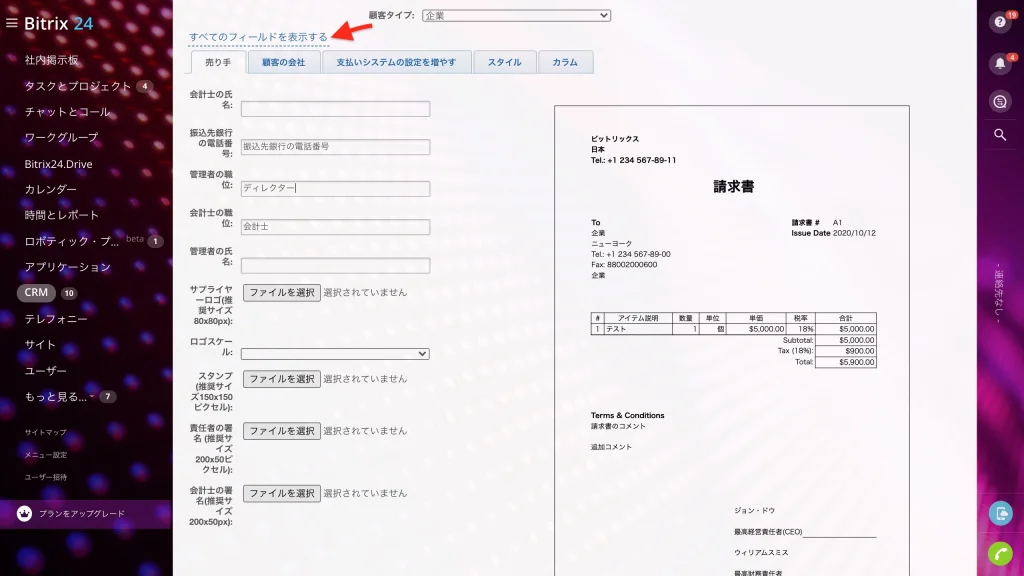Open the chat bubble icon in right panel
The height and width of the screenshot is (576, 1024).
tap(1000, 101)
